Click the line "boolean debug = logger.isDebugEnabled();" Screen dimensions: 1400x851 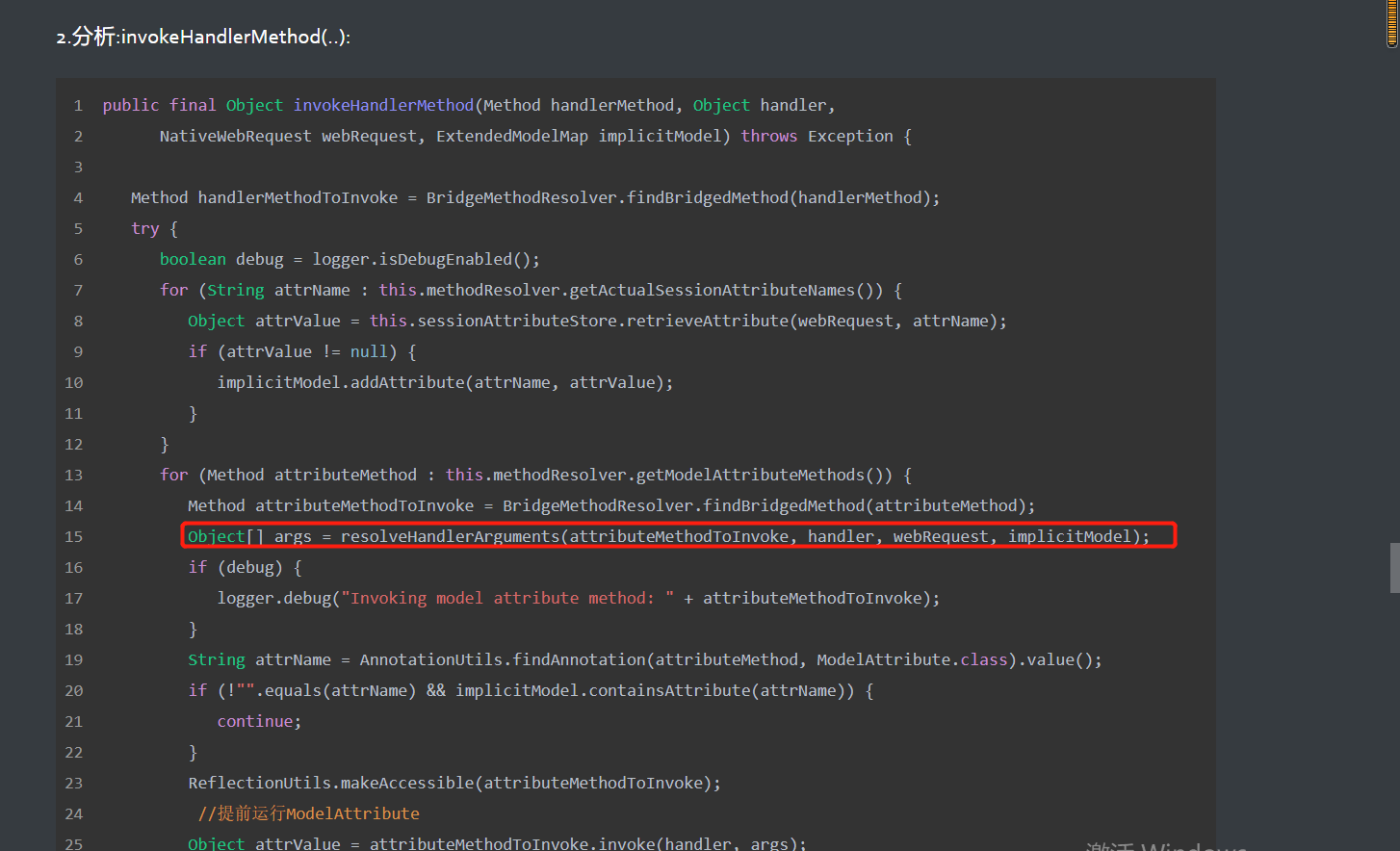pyautogui.click(x=350, y=259)
